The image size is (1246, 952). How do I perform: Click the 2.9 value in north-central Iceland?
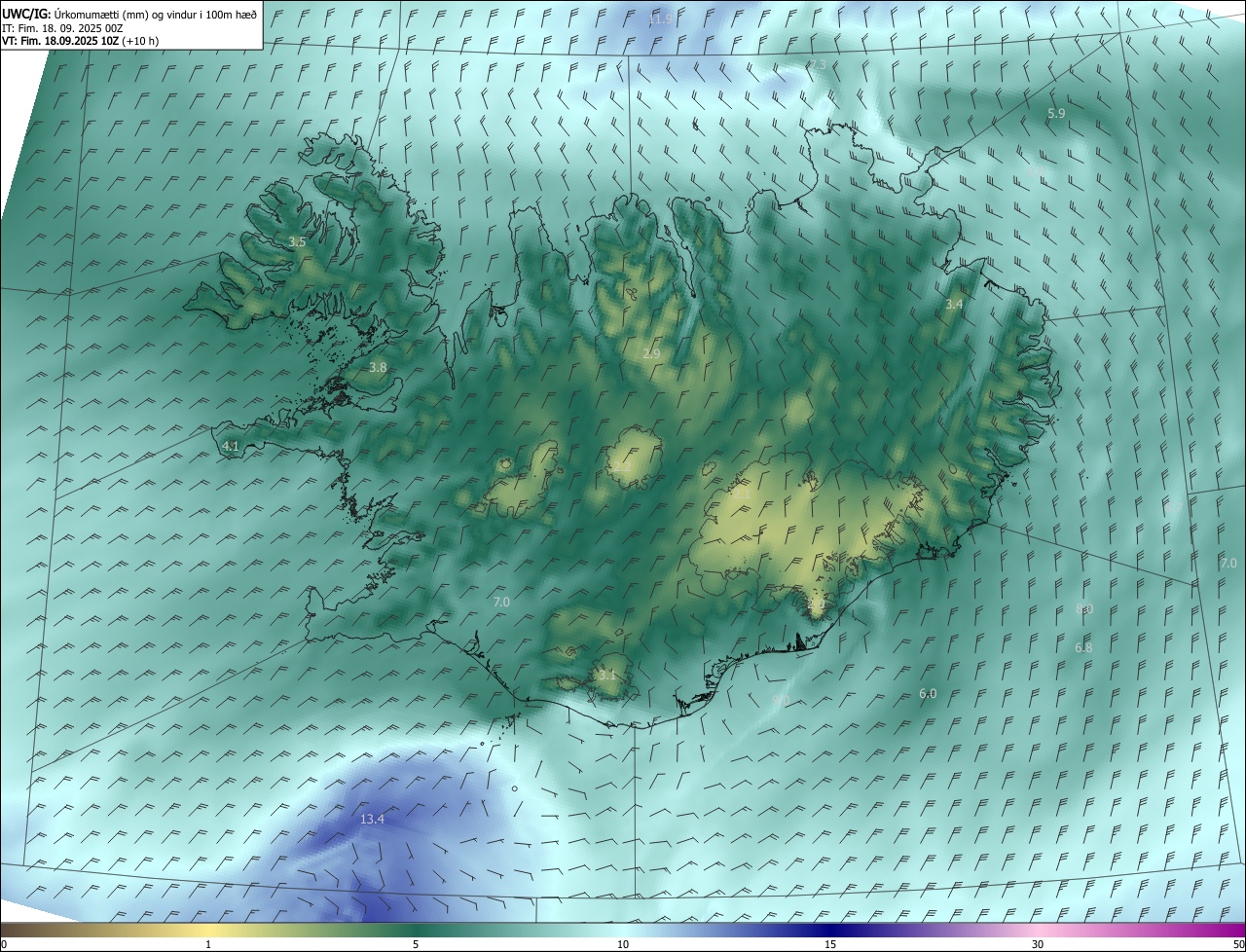pos(651,353)
